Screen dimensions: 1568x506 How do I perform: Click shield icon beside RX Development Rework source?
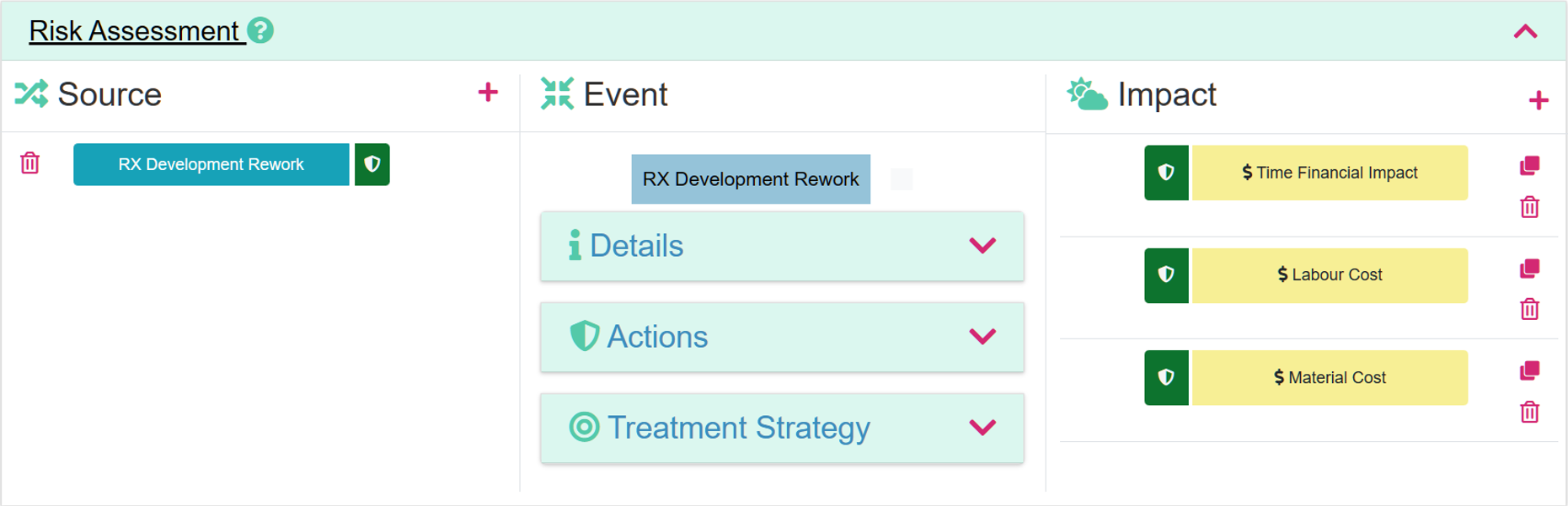pyautogui.click(x=372, y=164)
